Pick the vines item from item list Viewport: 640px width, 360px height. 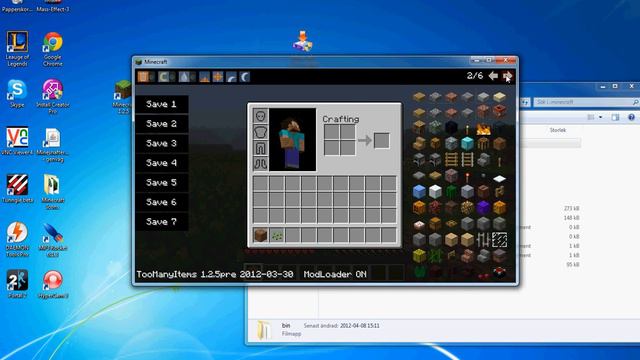click(435, 256)
